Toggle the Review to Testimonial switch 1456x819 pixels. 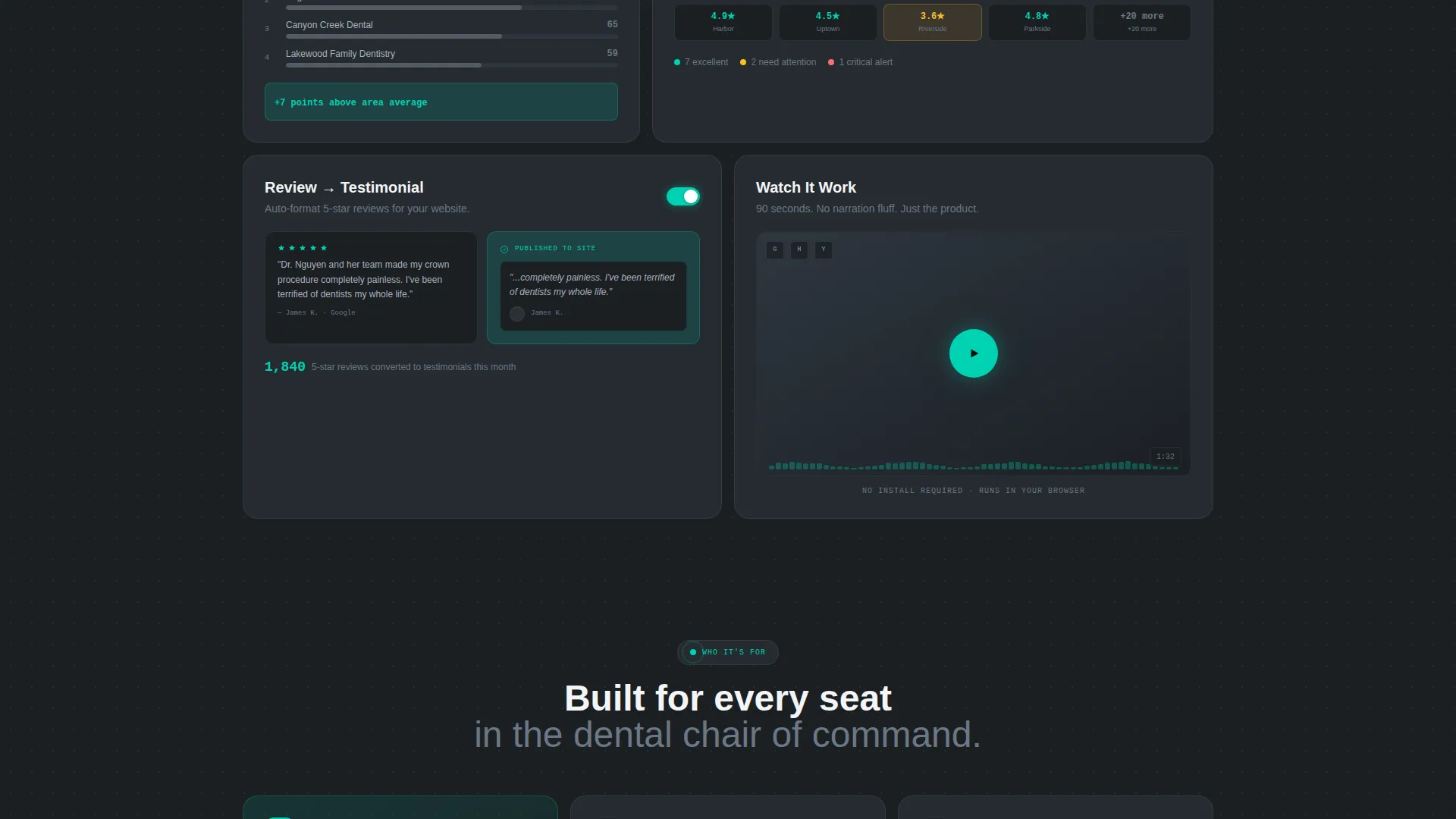[x=683, y=196]
